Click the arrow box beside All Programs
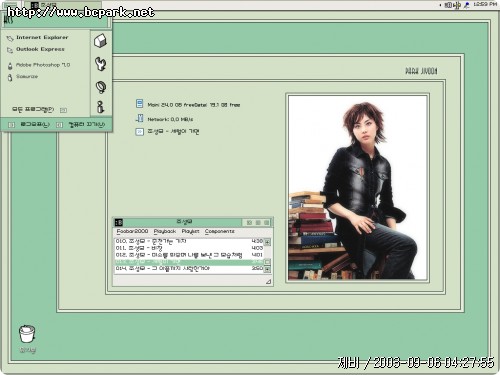This screenshot has width=500, height=375. pyautogui.click(x=63, y=110)
